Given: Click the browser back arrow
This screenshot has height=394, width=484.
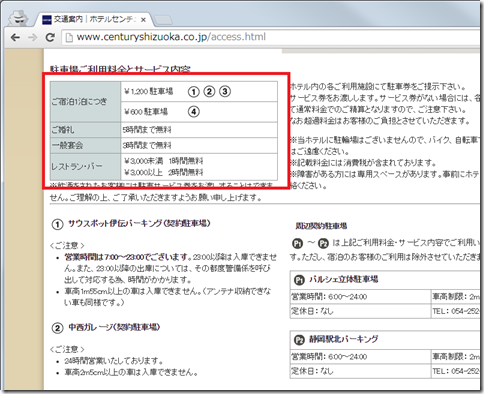Looking at the screenshot, I should [15, 37].
